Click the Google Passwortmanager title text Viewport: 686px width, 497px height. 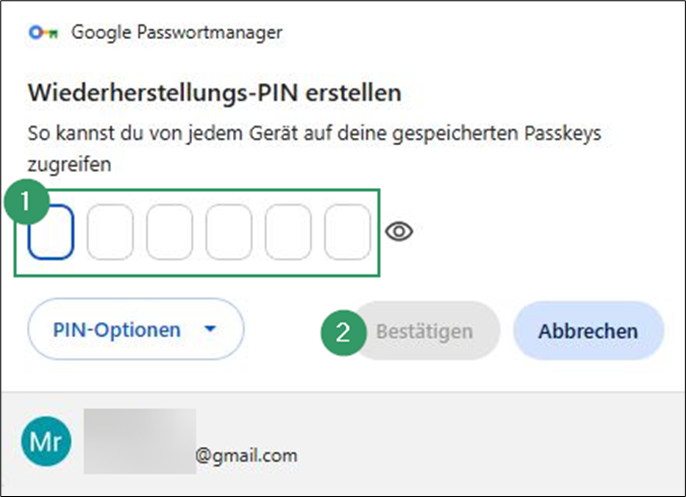[x=177, y=33]
